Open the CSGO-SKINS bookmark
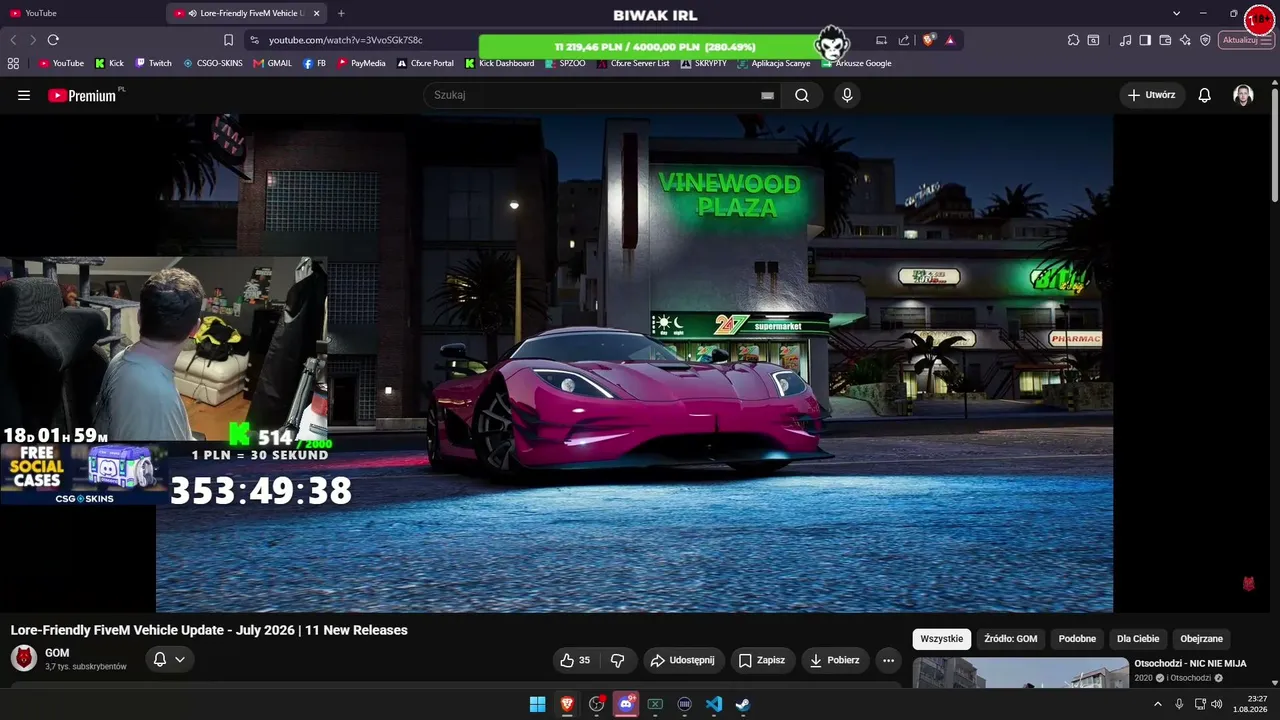Viewport: 1280px width, 720px height. 213,63
